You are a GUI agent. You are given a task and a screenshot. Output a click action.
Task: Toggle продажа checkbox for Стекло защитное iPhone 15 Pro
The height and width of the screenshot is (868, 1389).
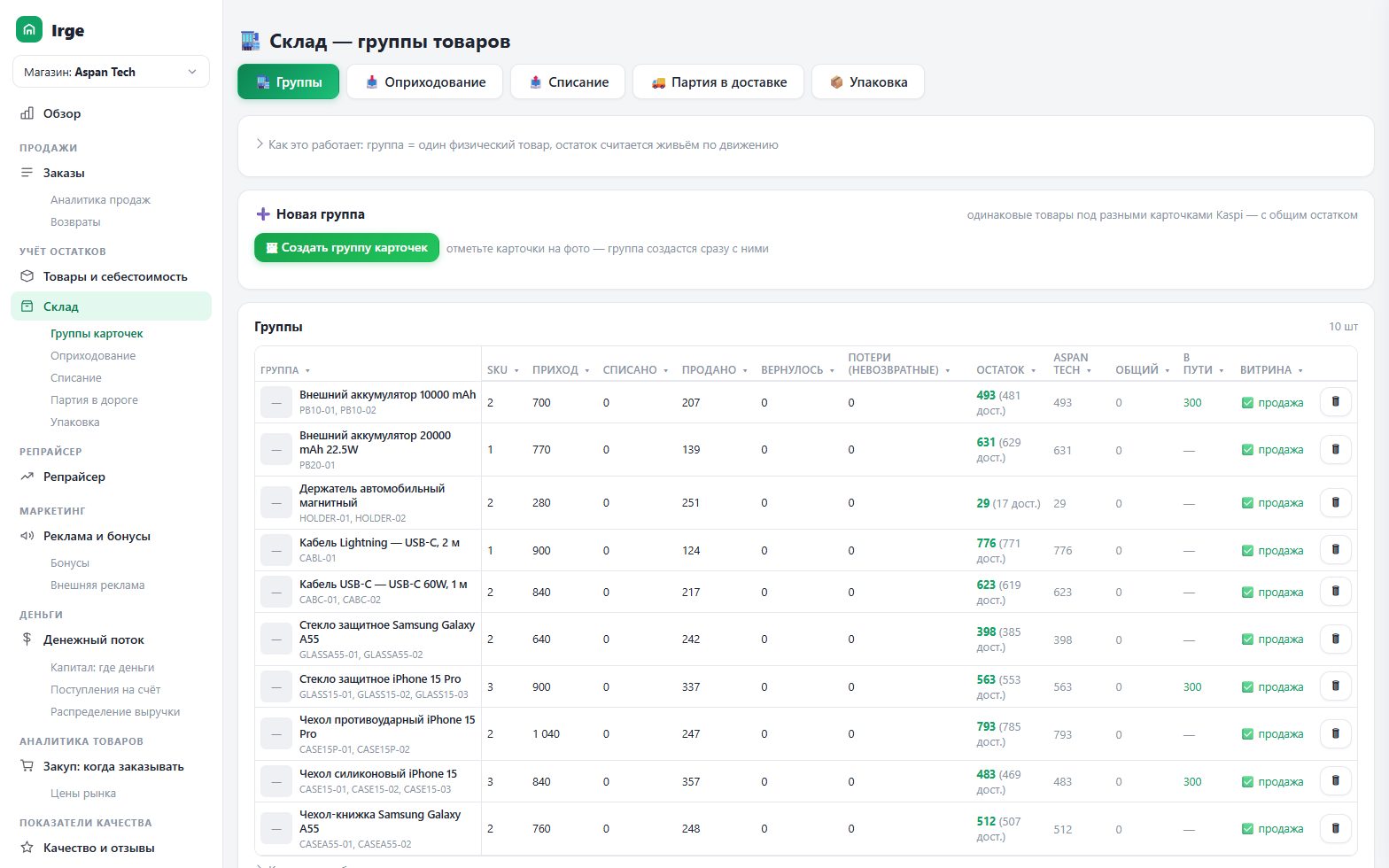tap(1247, 687)
